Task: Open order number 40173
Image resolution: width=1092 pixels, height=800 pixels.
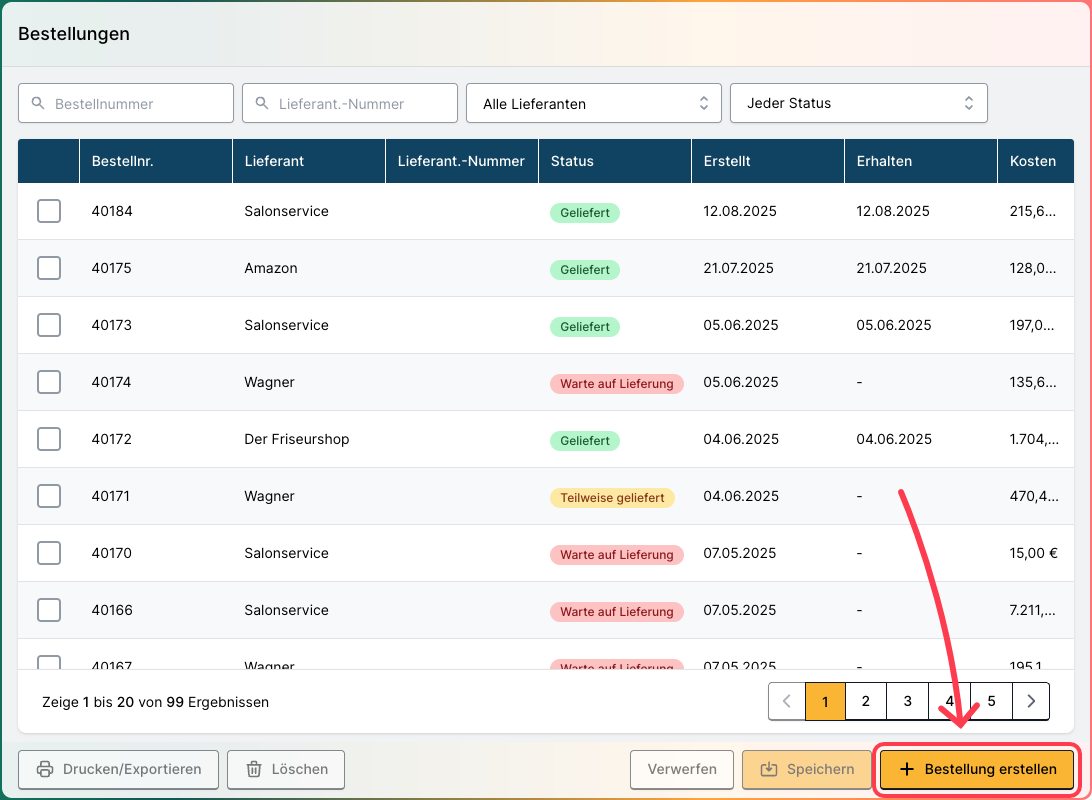Action: [111, 325]
